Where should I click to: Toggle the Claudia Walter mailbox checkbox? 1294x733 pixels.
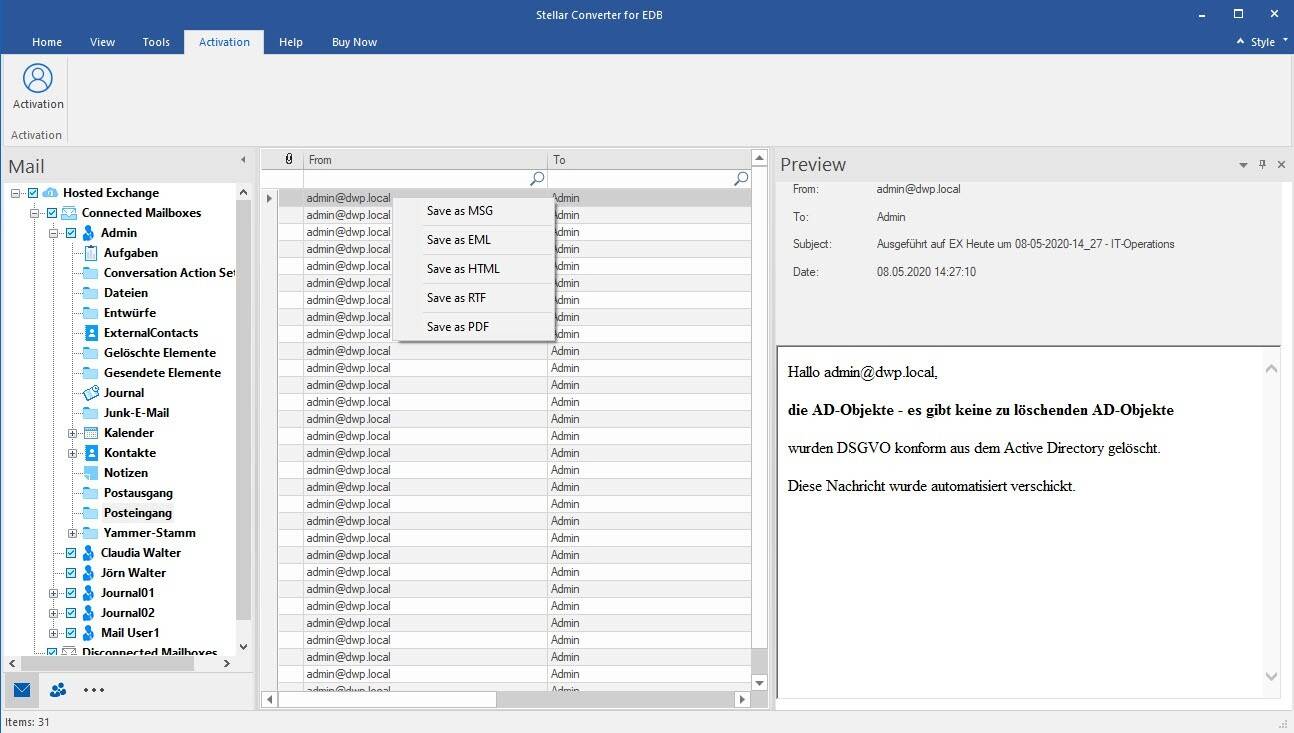point(71,553)
